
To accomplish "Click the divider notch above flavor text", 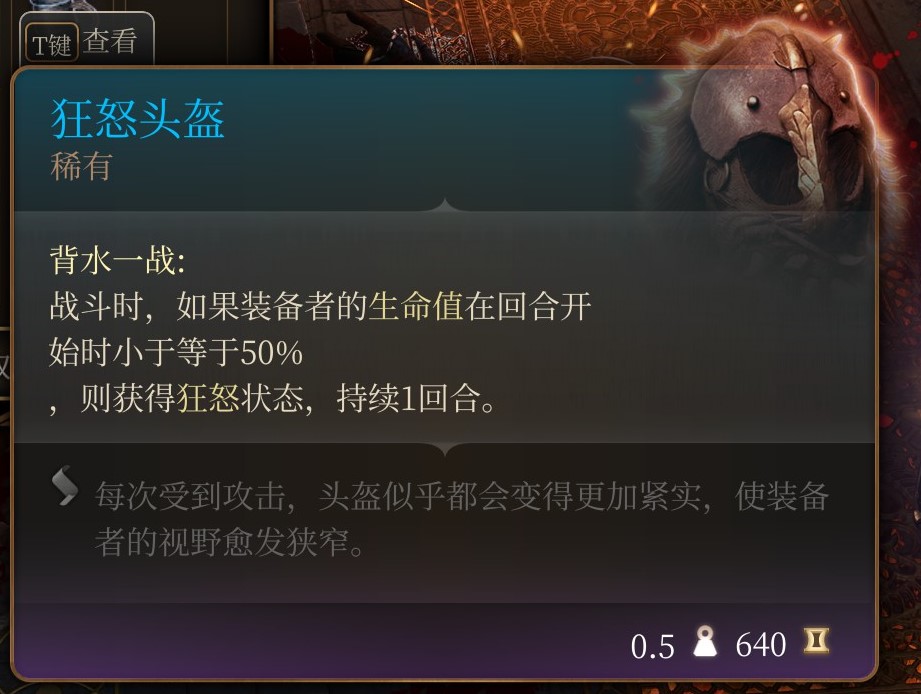I will (x=445, y=450).
